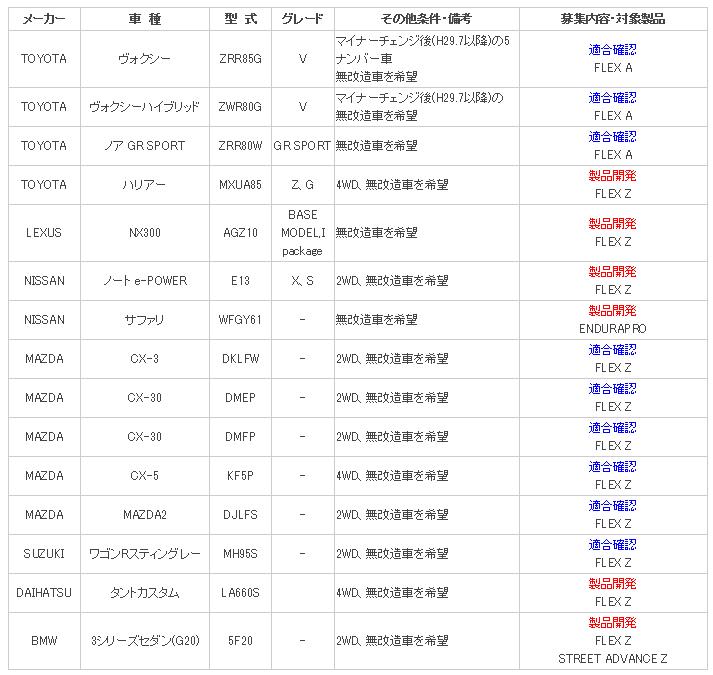Click model code WFGY61
713x675 pixels.
coord(240,320)
